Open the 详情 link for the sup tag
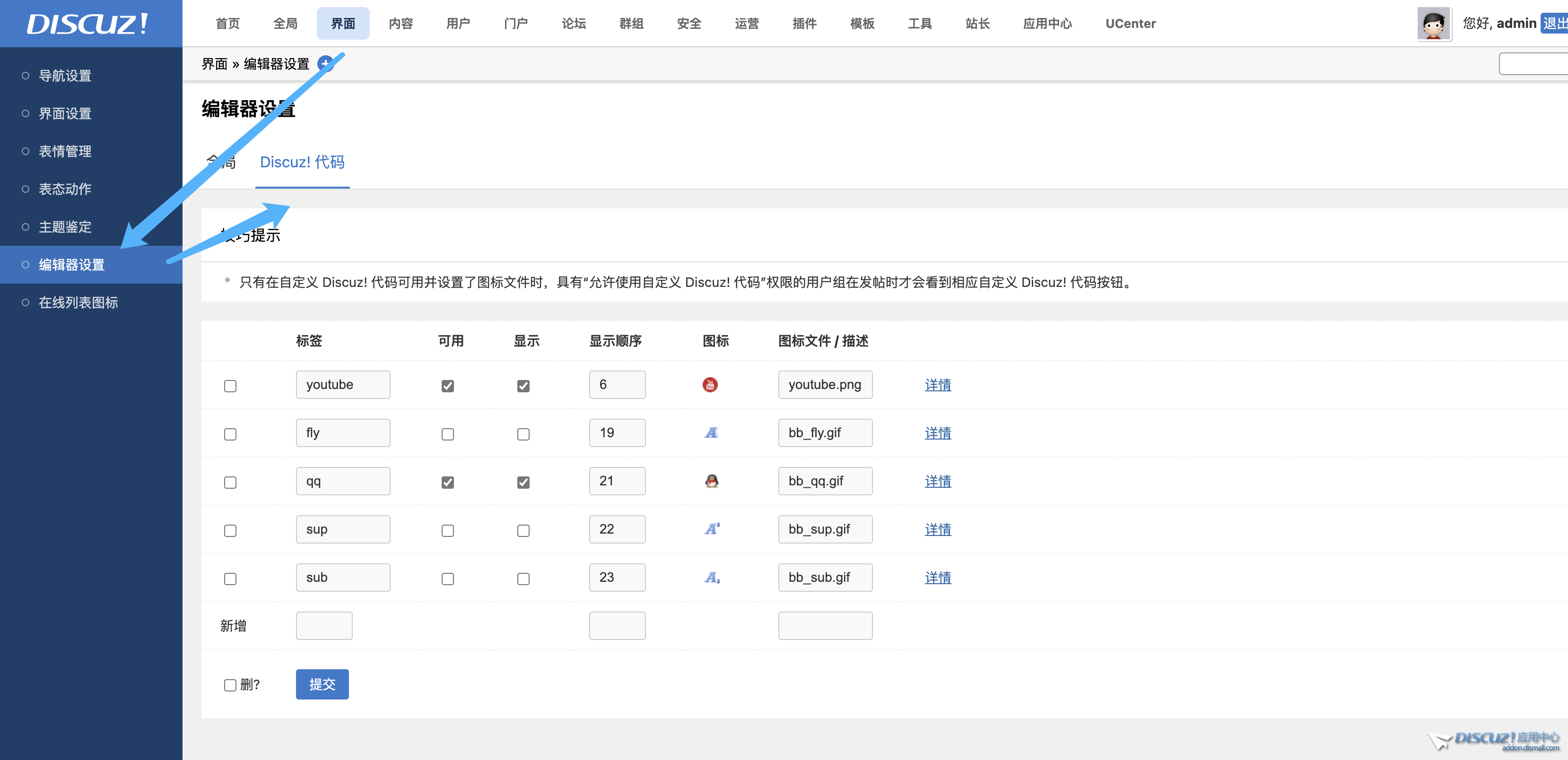The image size is (1568, 760). [x=937, y=529]
